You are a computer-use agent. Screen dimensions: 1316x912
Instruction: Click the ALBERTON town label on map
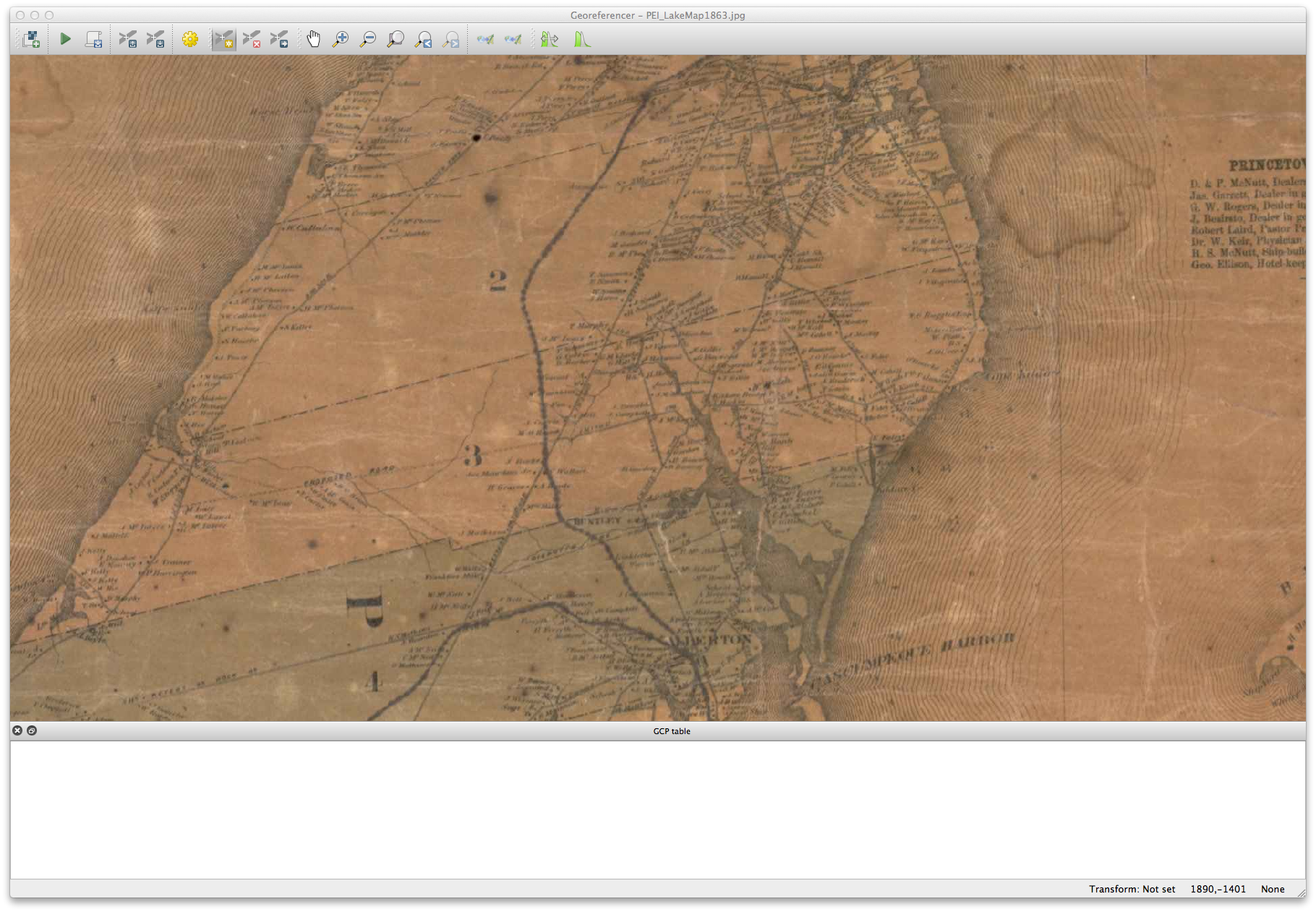click(x=710, y=640)
